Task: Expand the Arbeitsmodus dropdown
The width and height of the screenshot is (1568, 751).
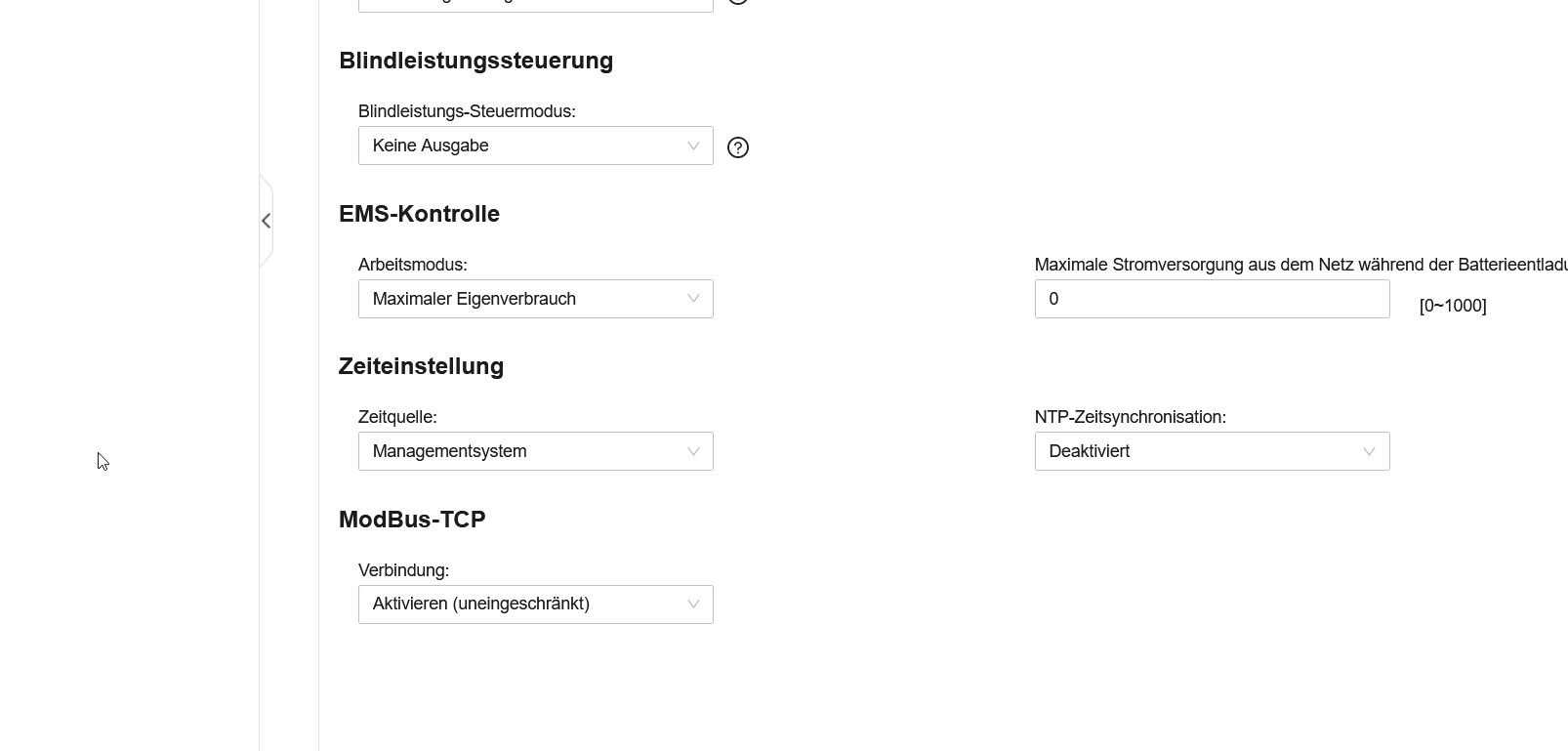Action: (535, 299)
